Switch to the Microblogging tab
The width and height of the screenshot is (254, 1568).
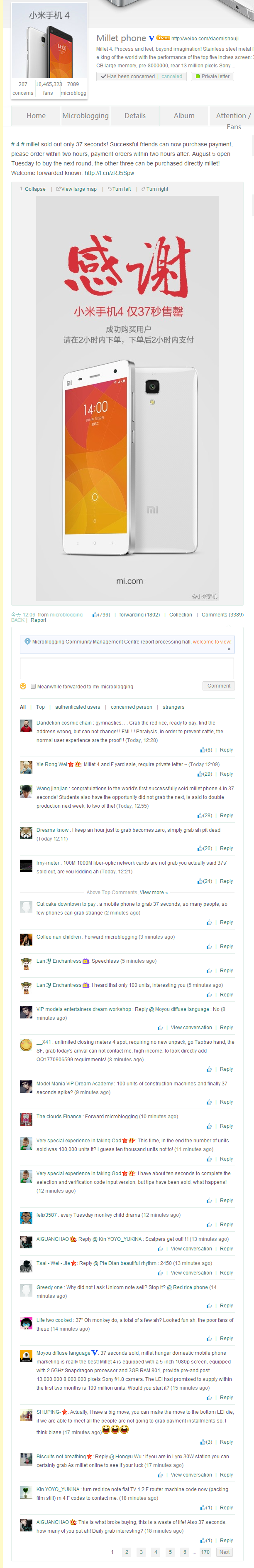pyautogui.click(x=85, y=116)
